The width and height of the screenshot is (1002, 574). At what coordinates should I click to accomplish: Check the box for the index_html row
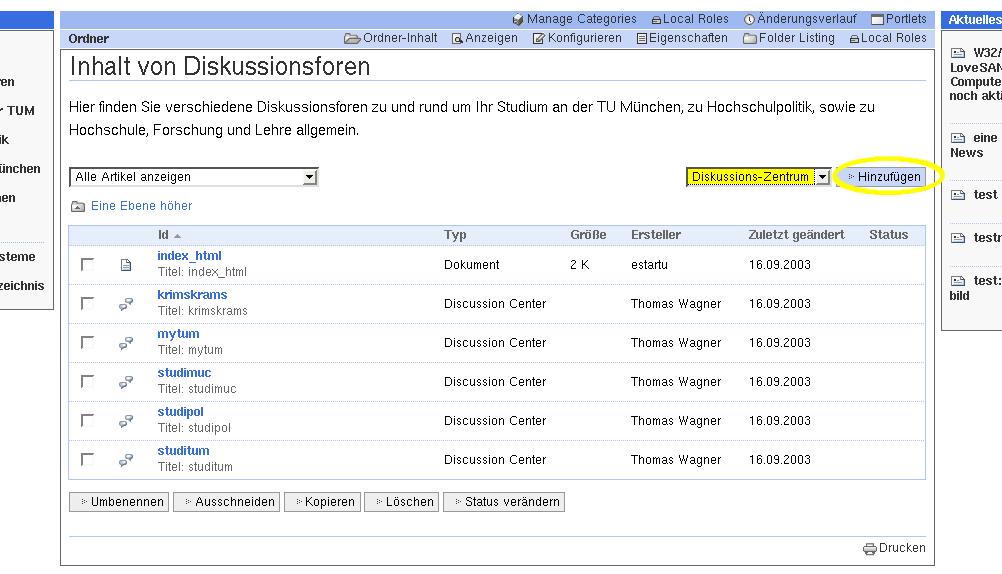pos(88,265)
